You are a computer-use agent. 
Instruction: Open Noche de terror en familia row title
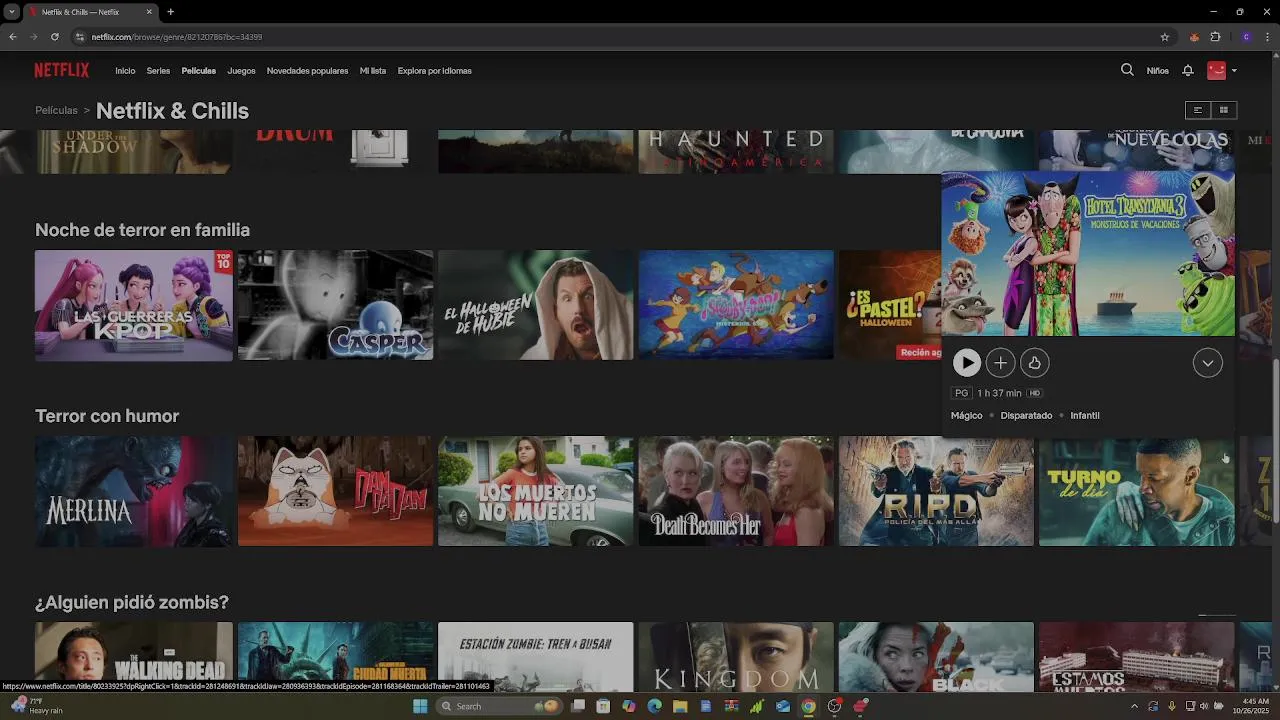point(142,230)
